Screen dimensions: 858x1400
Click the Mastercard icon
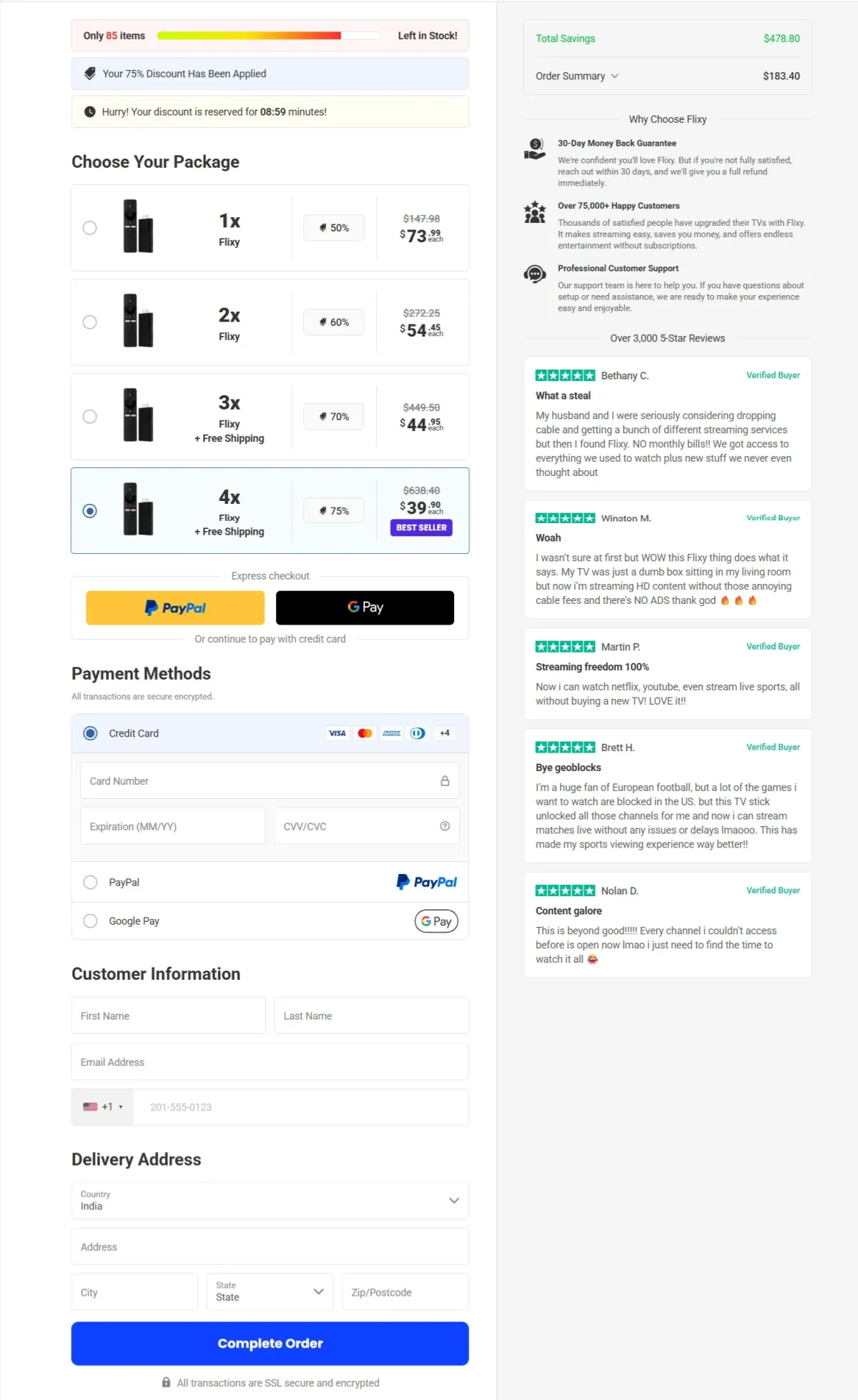pos(365,733)
